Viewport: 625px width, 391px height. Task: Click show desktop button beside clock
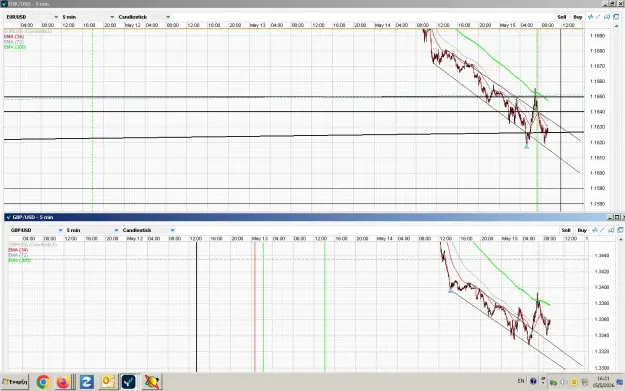coord(619,382)
